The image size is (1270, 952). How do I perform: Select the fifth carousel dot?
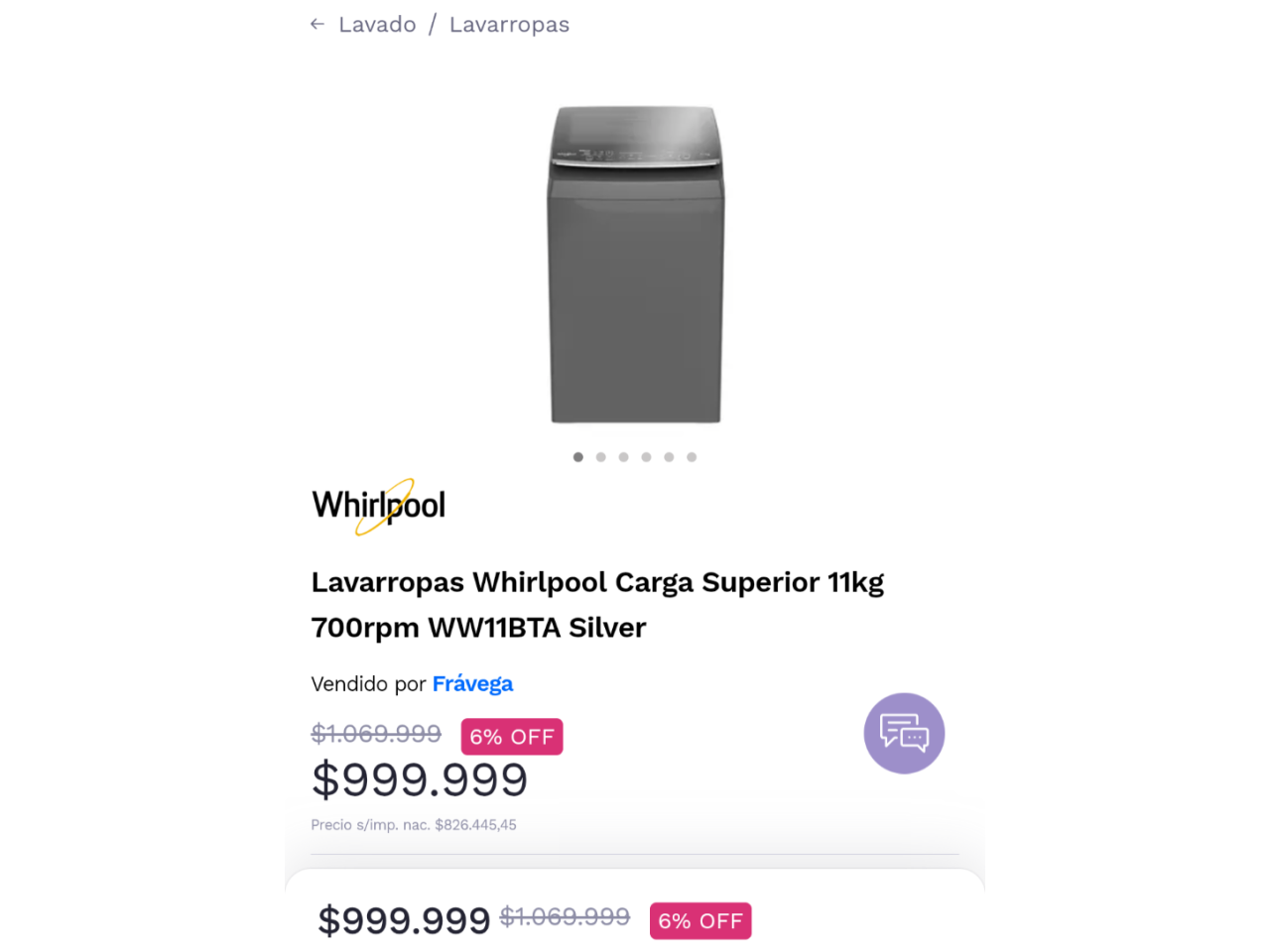(x=669, y=457)
